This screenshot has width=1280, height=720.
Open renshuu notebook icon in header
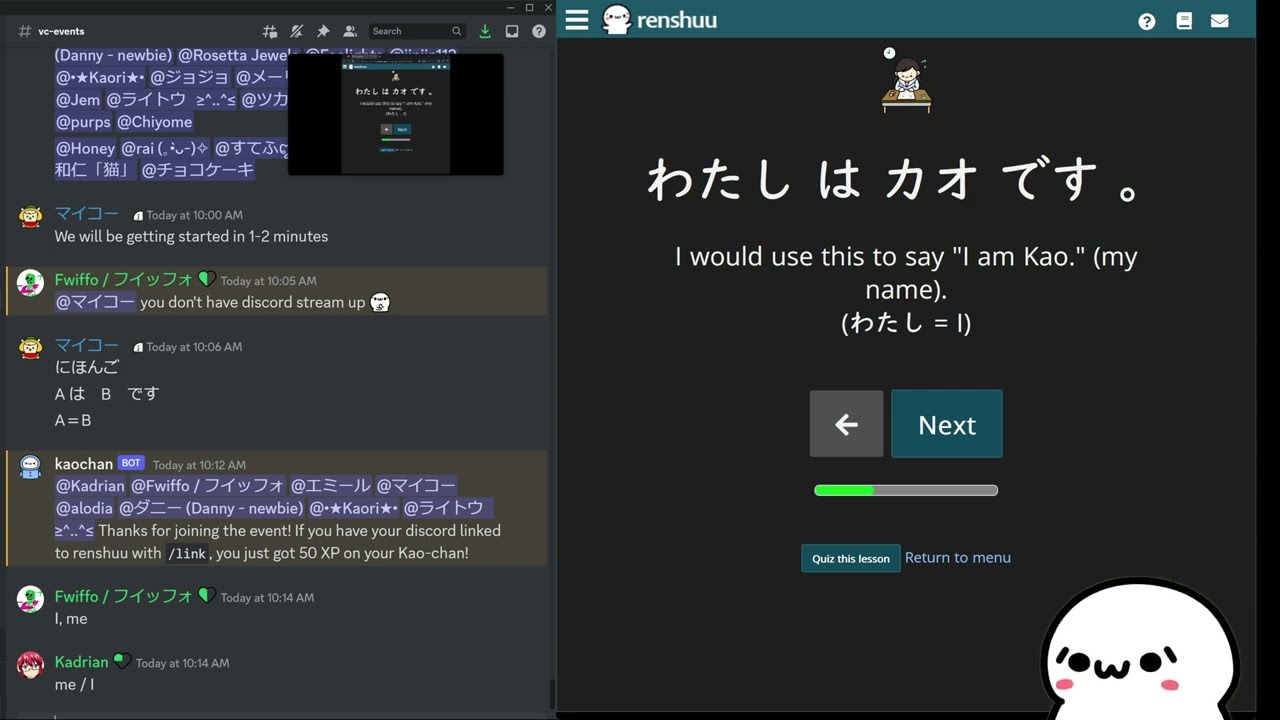[x=1184, y=21]
